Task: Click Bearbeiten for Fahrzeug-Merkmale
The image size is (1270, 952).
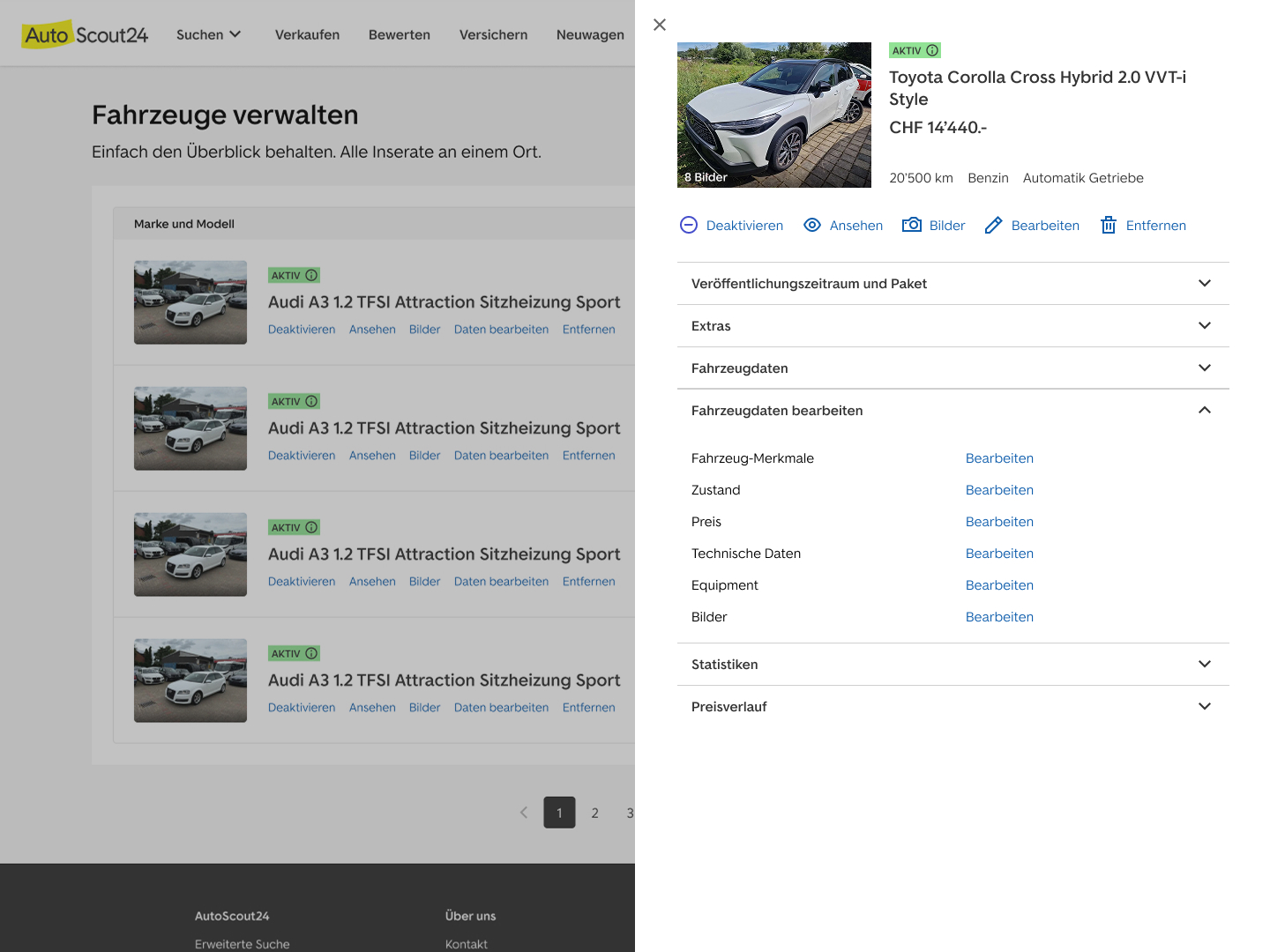Action: pyautogui.click(x=999, y=458)
